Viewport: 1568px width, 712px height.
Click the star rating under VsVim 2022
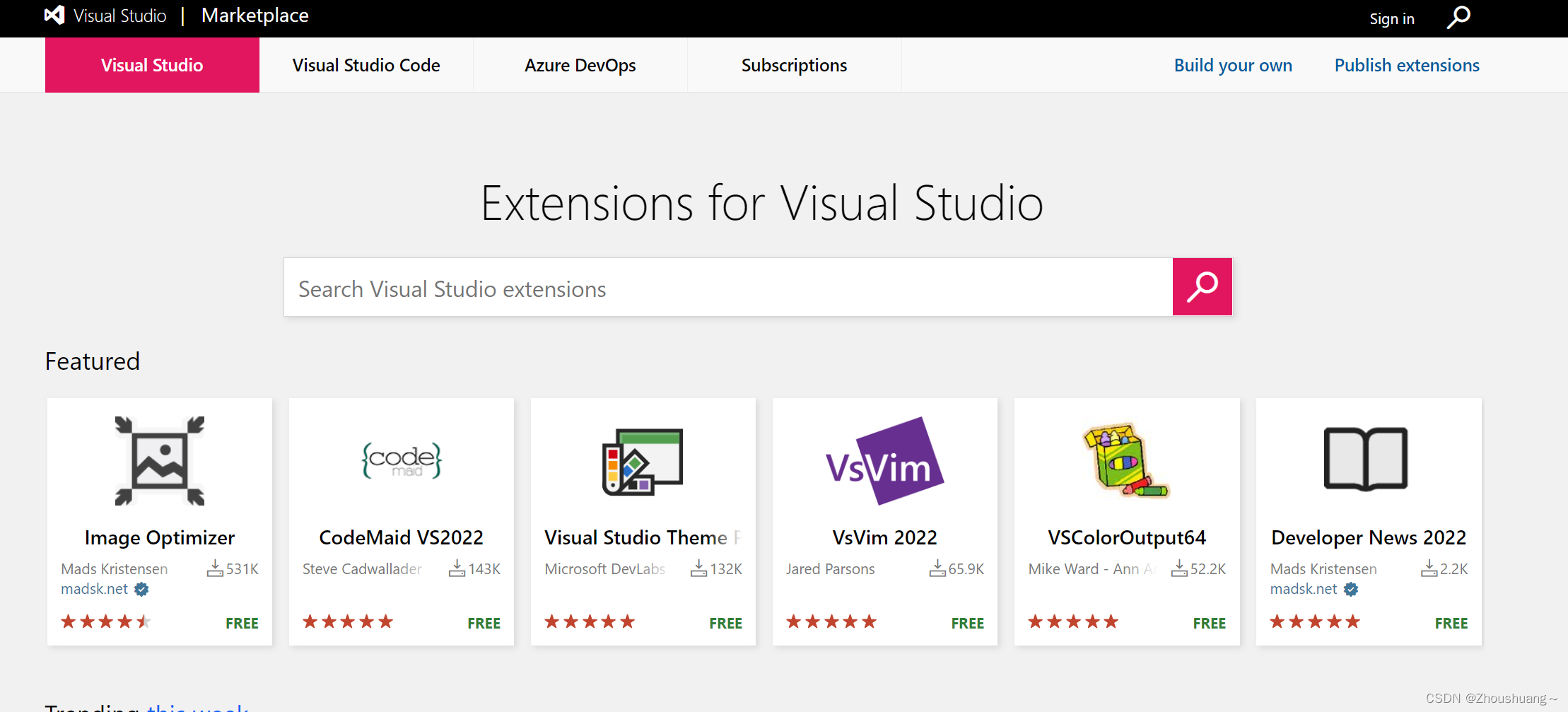pos(831,621)
